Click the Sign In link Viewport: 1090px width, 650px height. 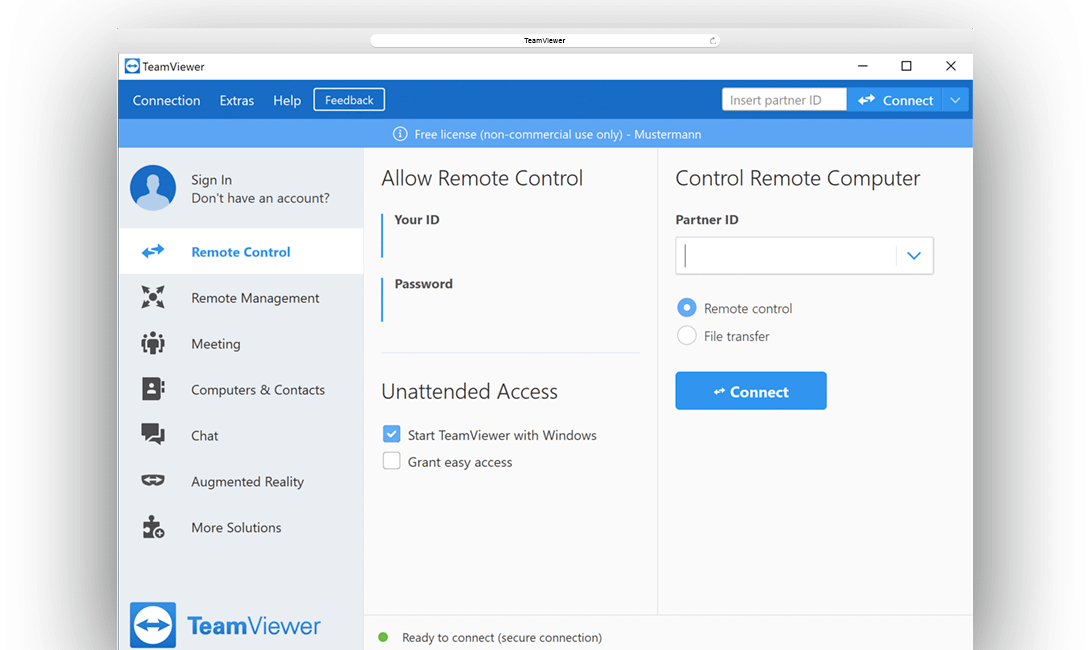tap(211, 179)
